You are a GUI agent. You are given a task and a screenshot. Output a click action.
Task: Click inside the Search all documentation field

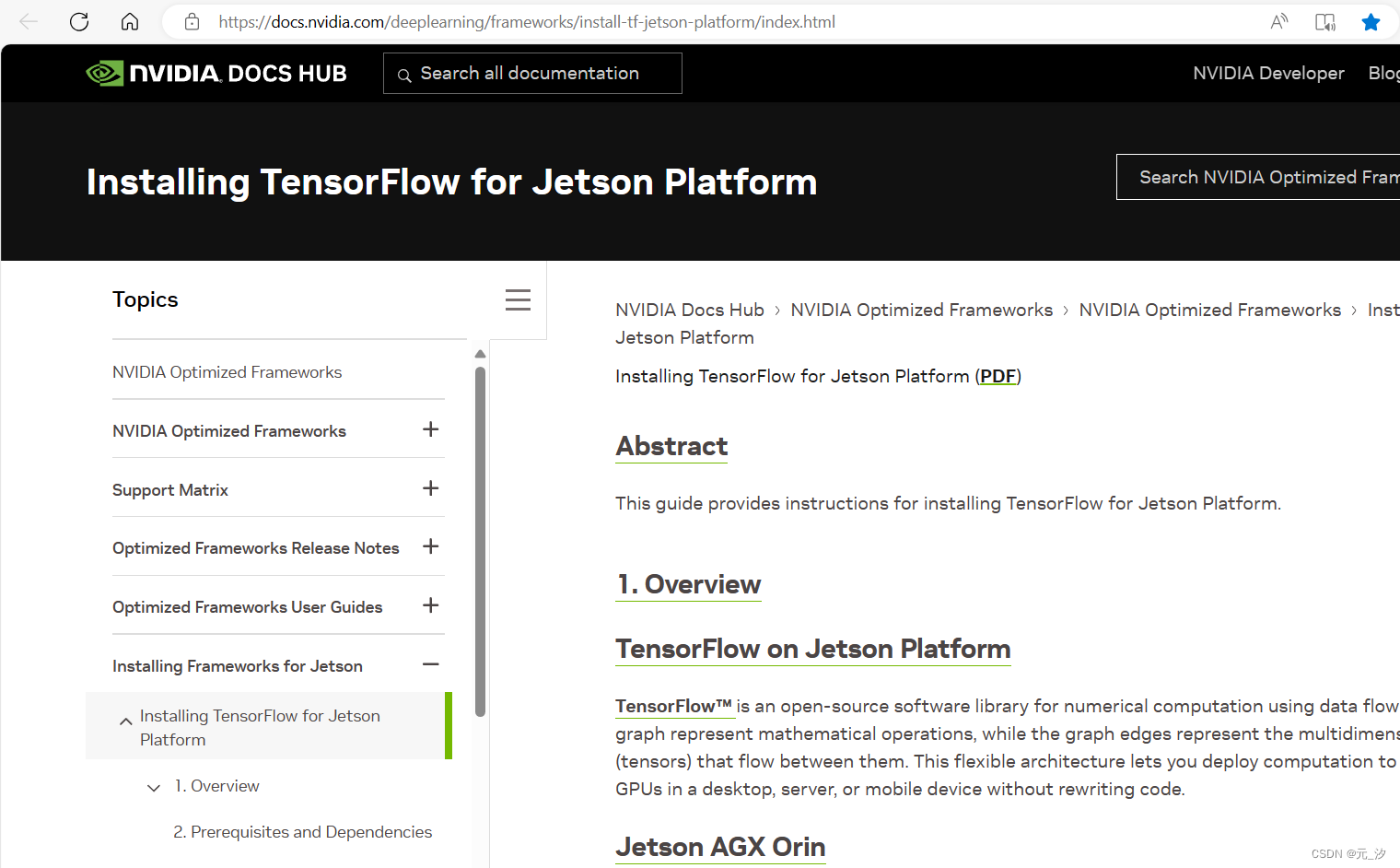tap(532, 73)
